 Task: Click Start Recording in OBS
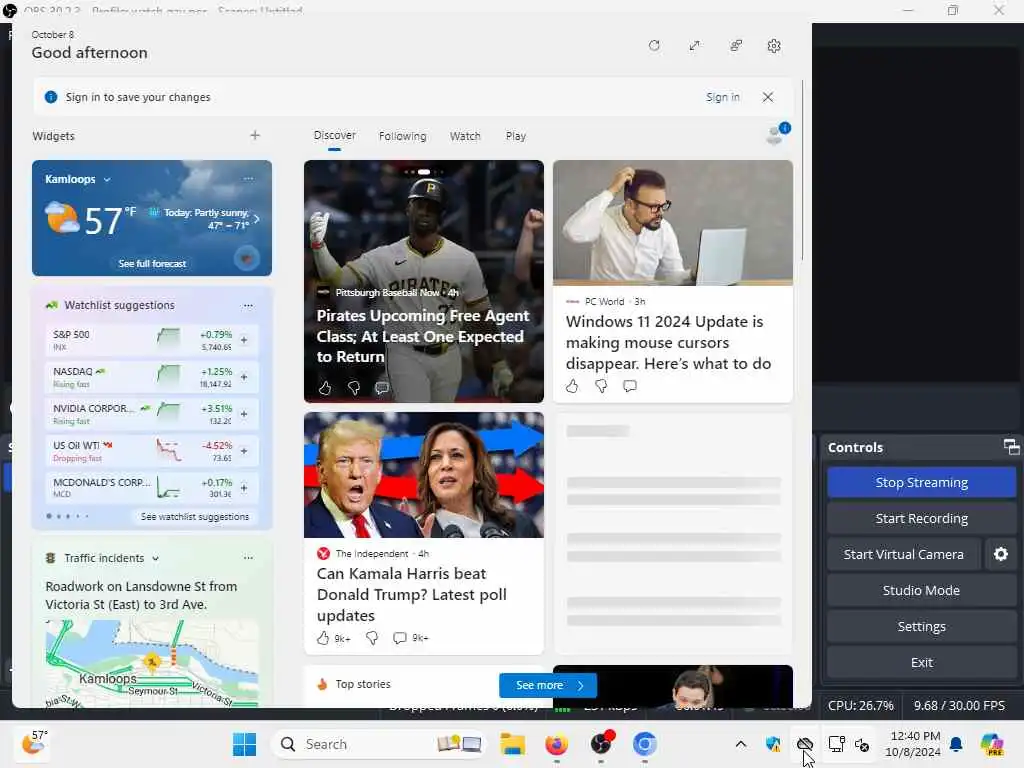tap(921, 519)
